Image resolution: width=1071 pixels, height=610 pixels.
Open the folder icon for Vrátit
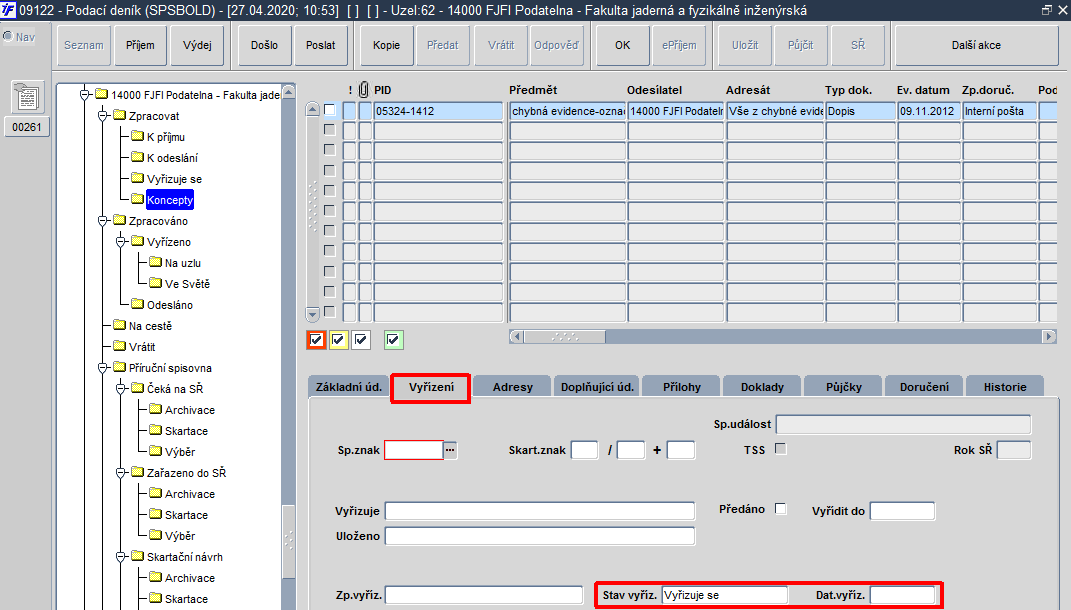coord(120,346)
